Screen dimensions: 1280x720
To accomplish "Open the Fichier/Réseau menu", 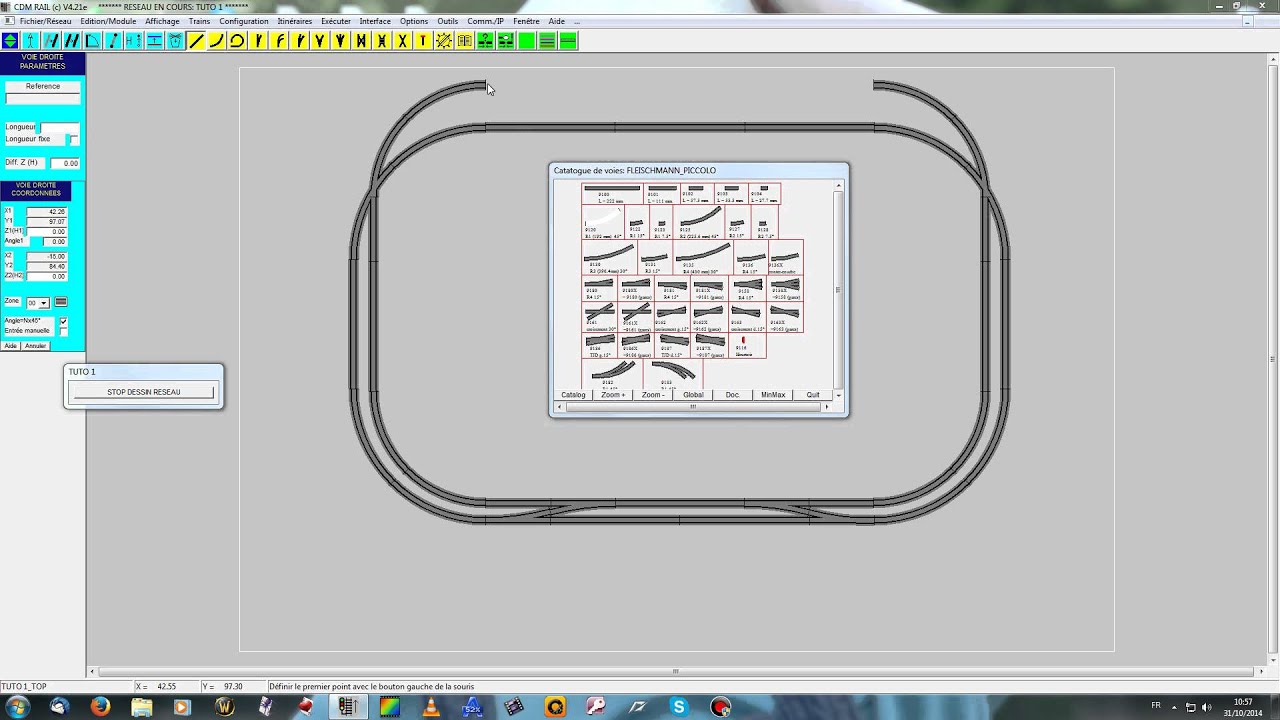I will 45,21.
